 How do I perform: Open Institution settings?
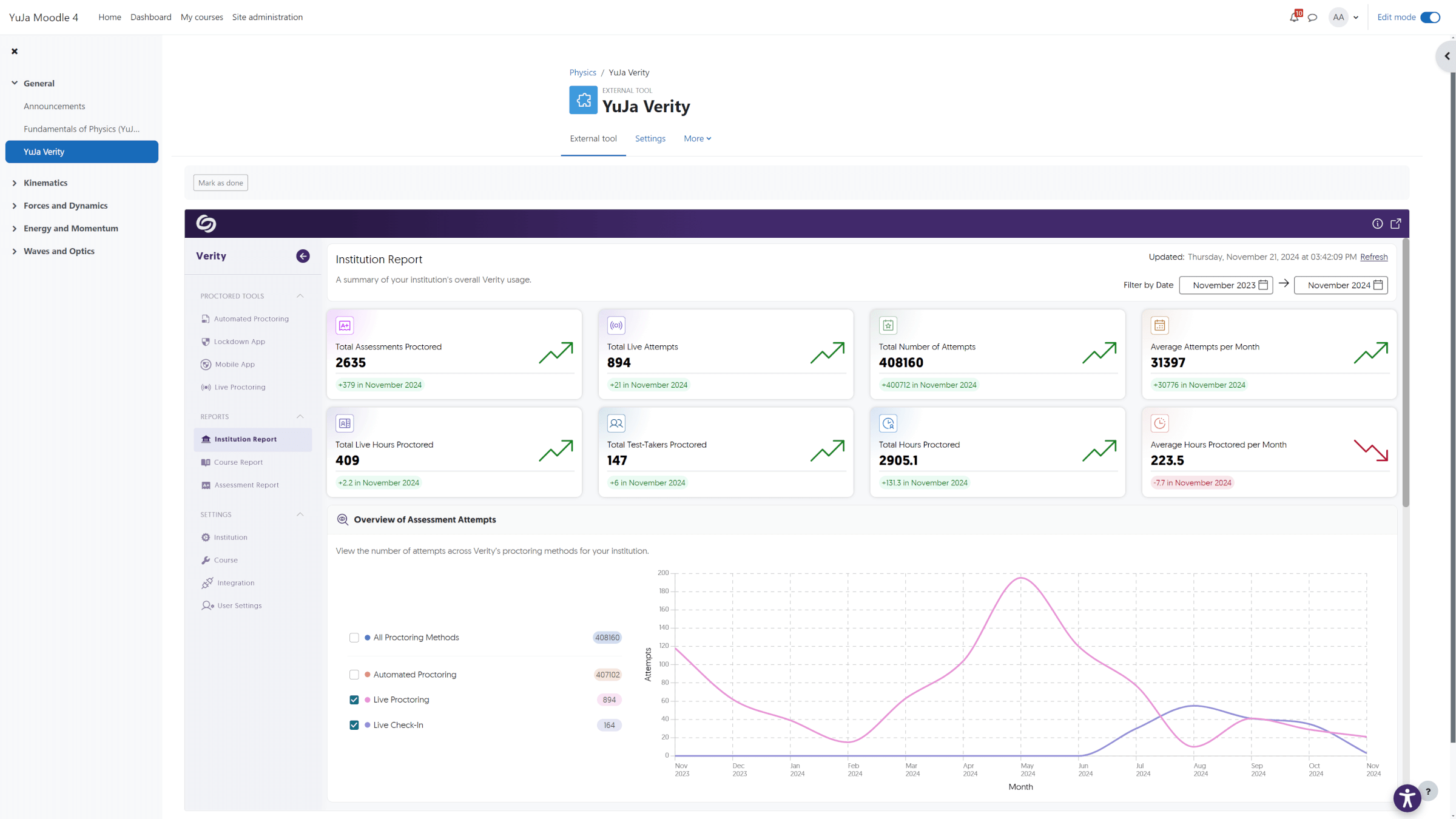click(x=224, y=538)
